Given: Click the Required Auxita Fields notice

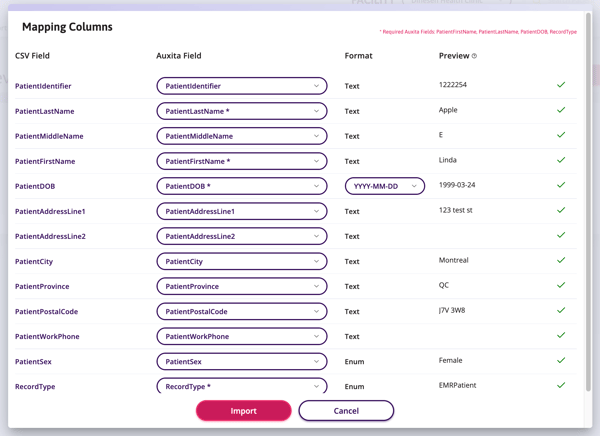Looking at the screenshot, I should coord(478,32).
